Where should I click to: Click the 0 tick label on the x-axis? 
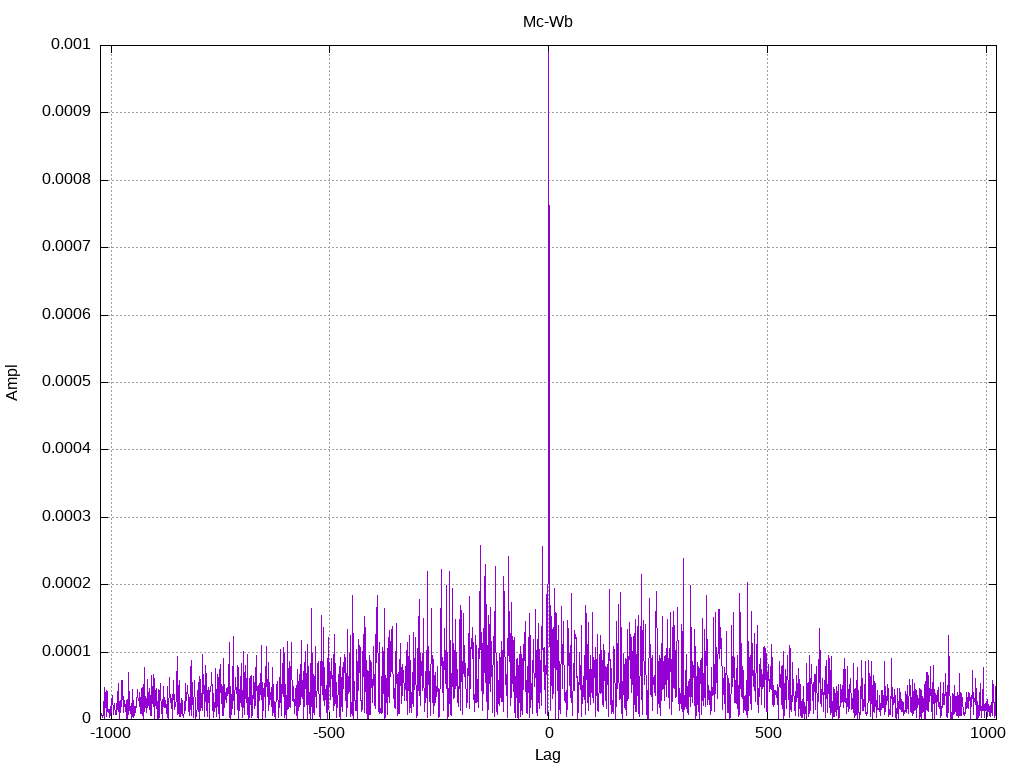548,734
